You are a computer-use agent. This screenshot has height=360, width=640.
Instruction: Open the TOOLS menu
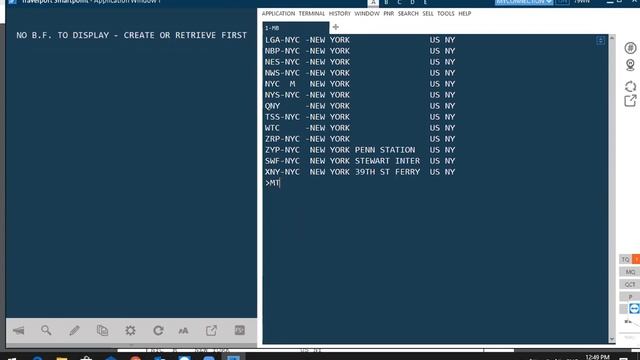pyautogui.click(x=446, y=13)
